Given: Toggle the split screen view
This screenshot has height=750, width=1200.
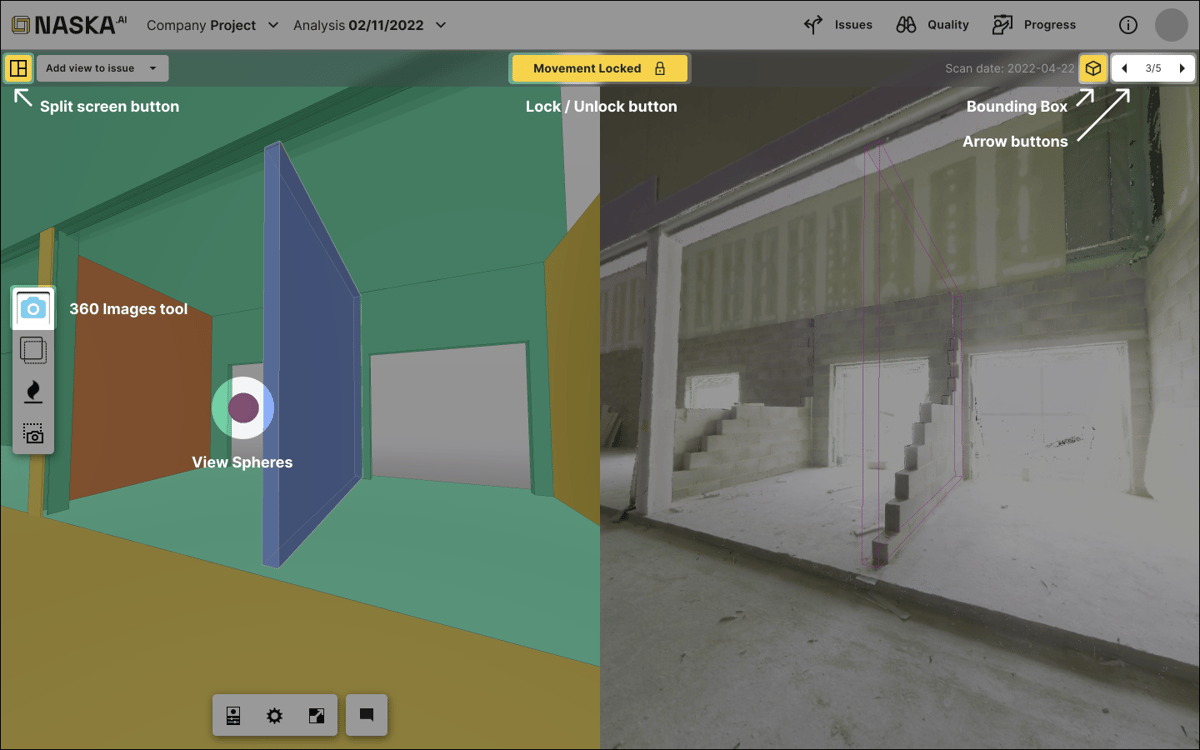Looking at the screenshot, I should tap(18, 68).
